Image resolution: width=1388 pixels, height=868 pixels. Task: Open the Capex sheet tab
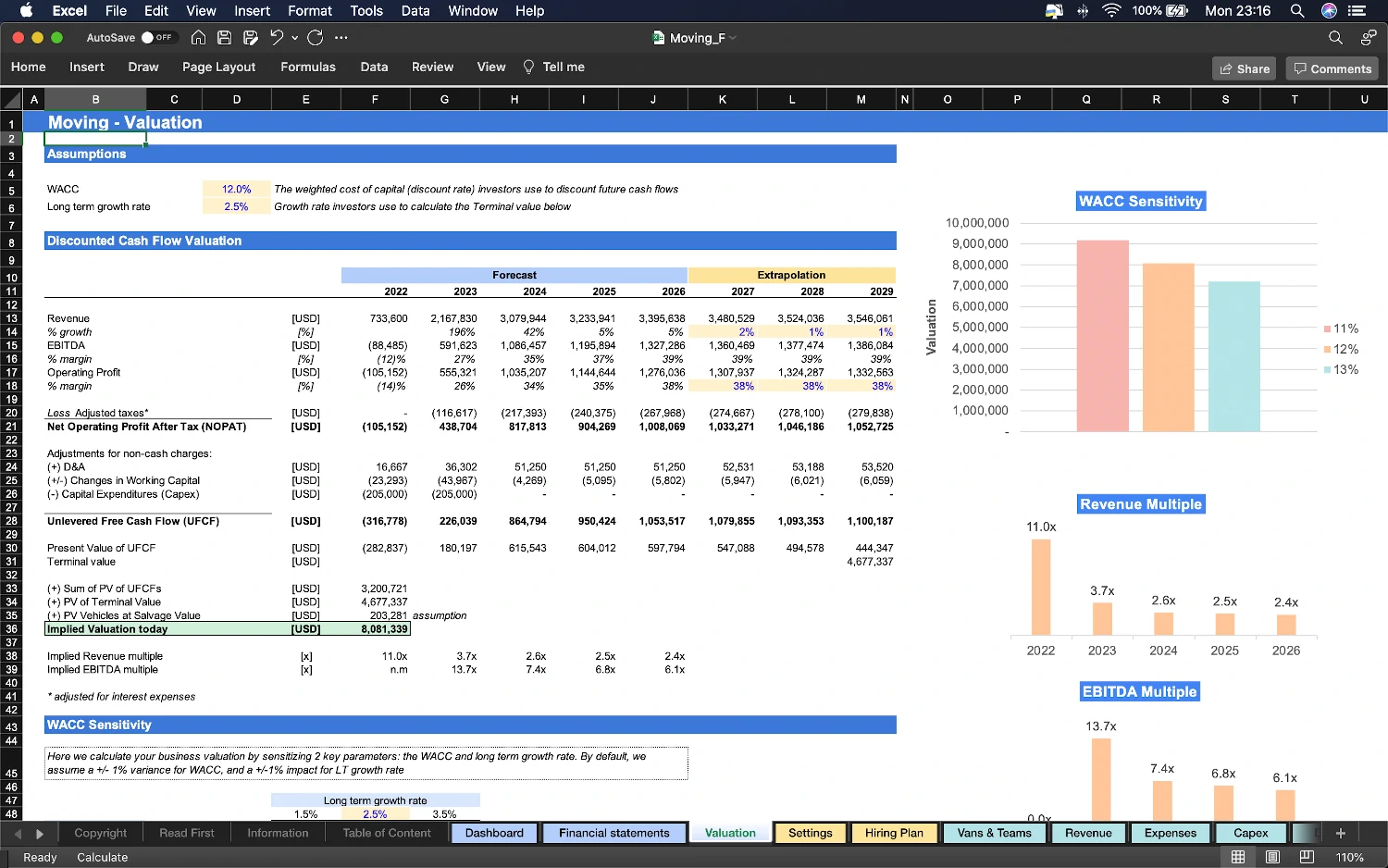1251,833
